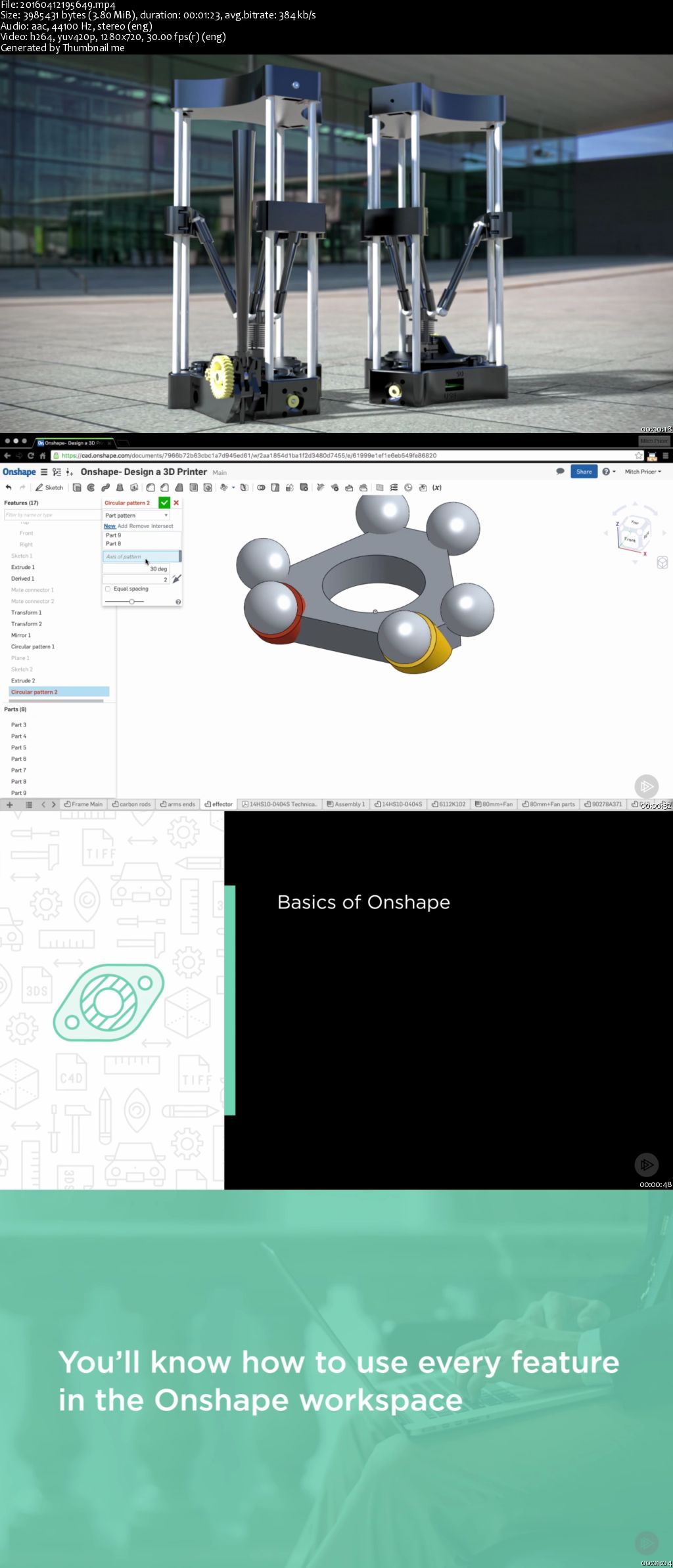
Task: Click the Share button
Action: click(x=584, y=472)
